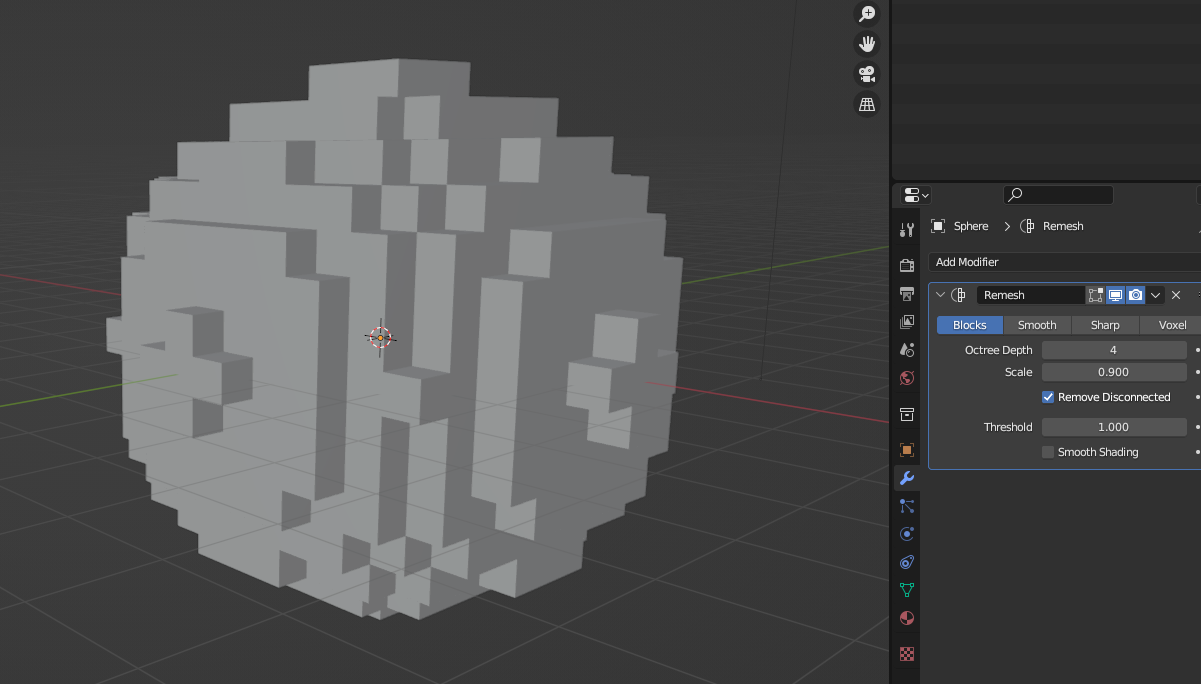Image resolution: width=1201 pixels, height=684 pixels.
Task: Switch to the Render Properties camera tab
Action: point(905,265)
